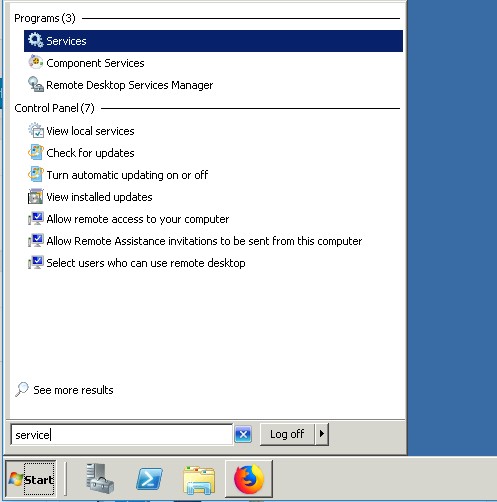Click the Check for updates icon
This screenshot has height=502, width=497.
pos(36,153)
